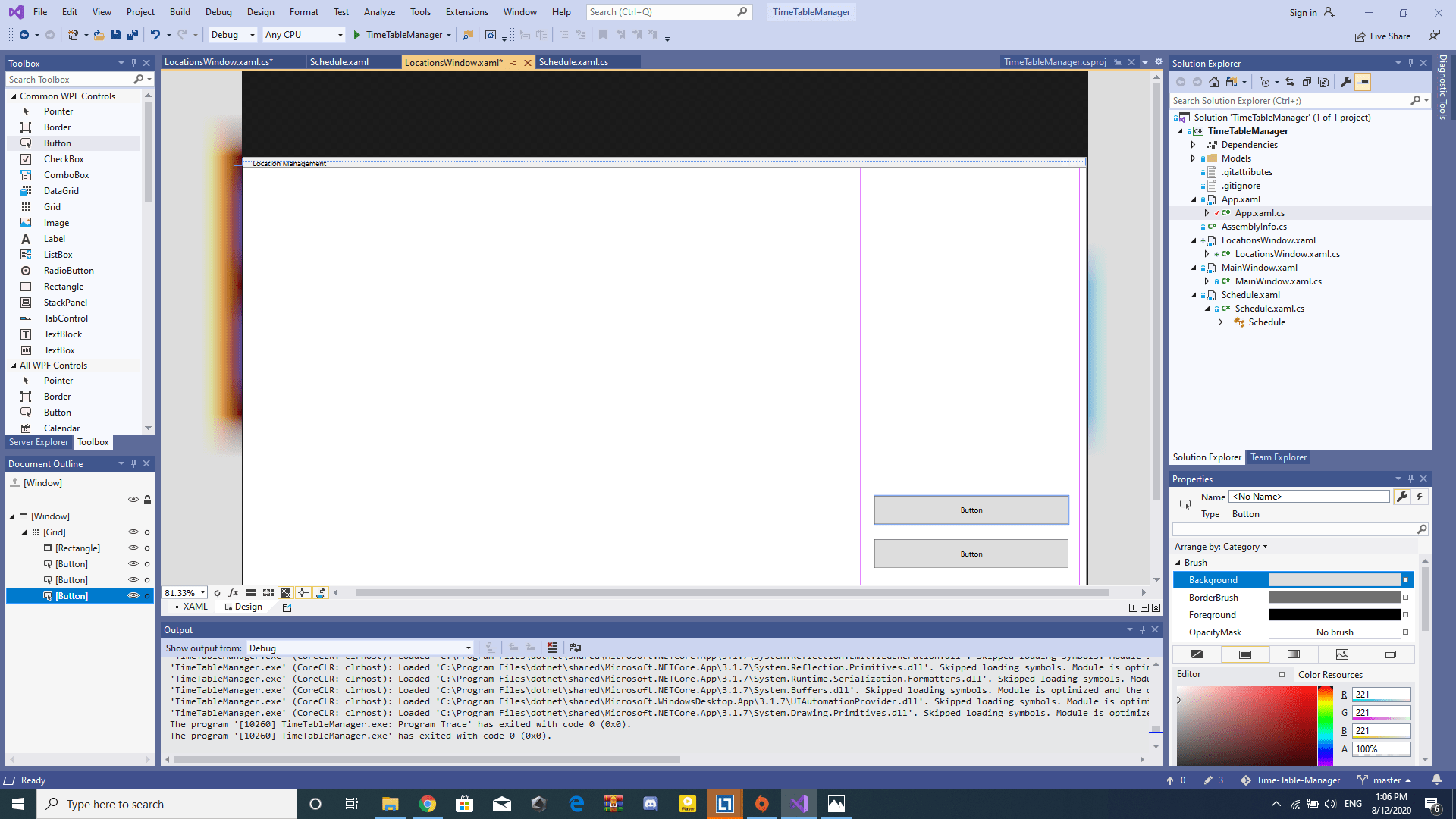The width and height of the screenshot is (1456, 819).
Task: Select the gradient brush icon in Properties
Action: pyautogui.click(x=1293, y=654)
